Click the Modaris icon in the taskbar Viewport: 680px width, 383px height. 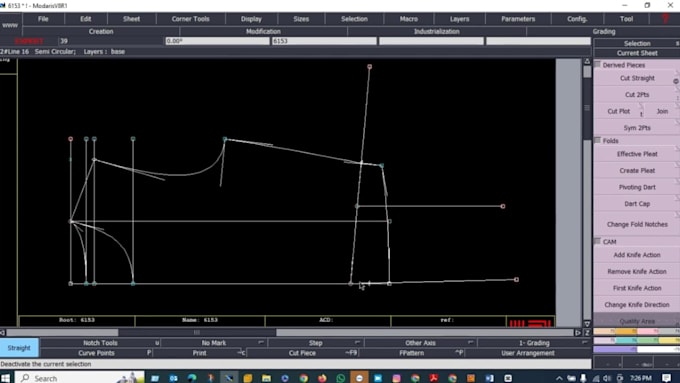click(x=229, y=378)
